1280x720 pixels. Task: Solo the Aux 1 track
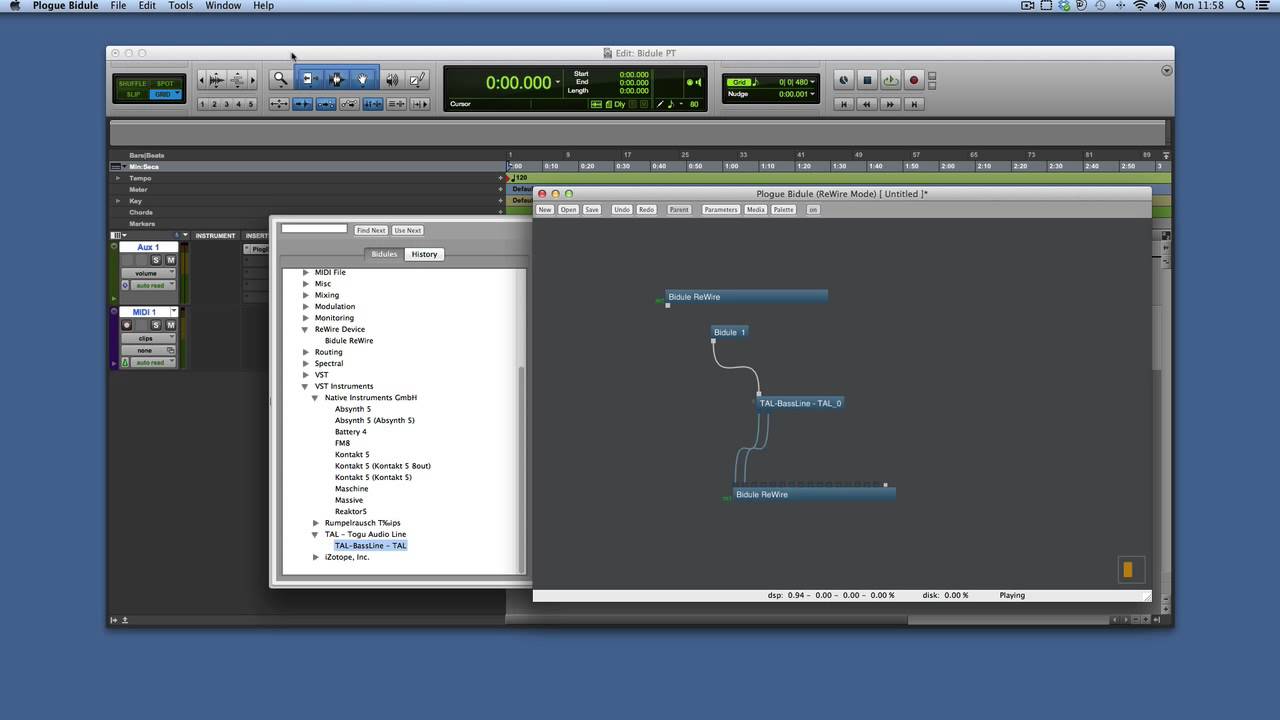(x=156, y=260)
